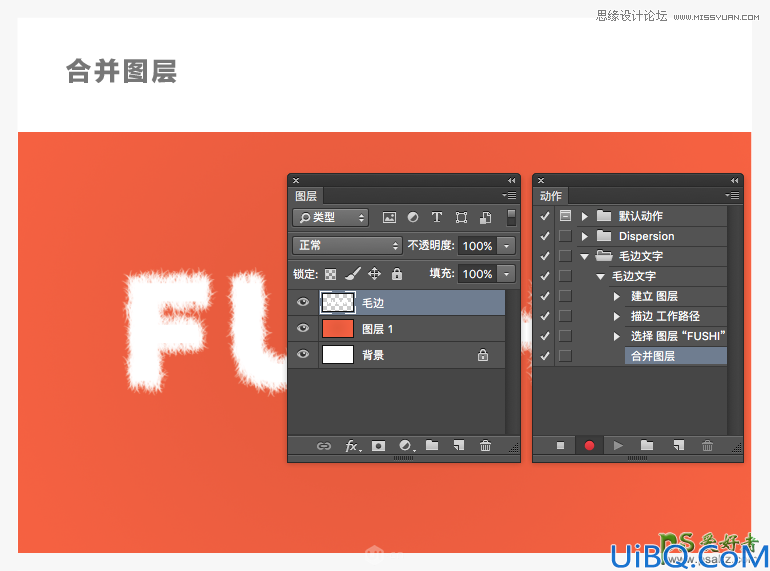Click the lock all padlock icon
Image resolution: width=770 pixels, height=571 pixels.
pos(397,273)
